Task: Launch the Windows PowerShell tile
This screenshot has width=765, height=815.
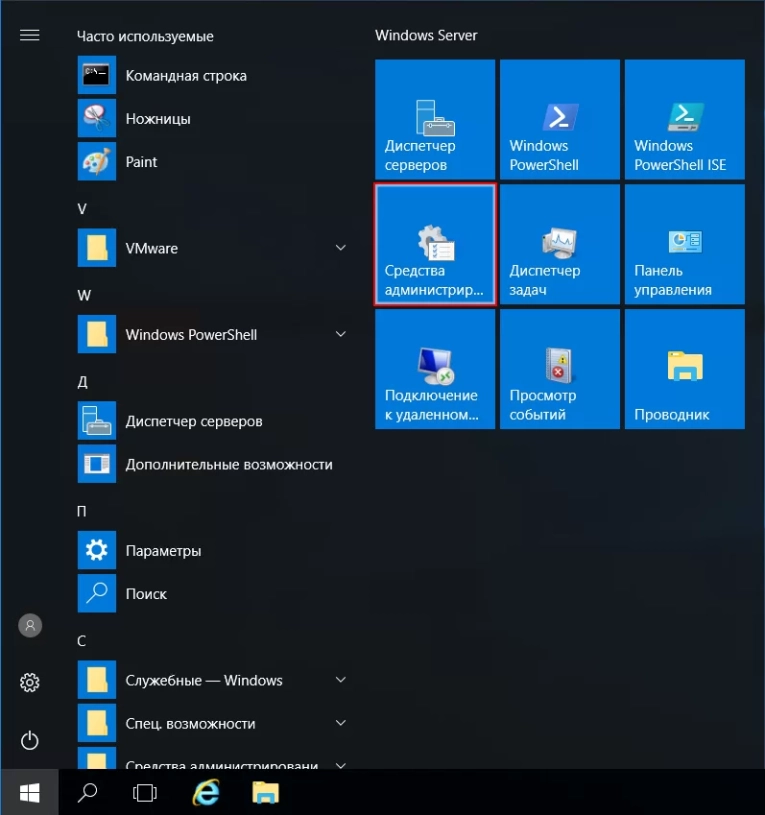Action: (559, 119)
